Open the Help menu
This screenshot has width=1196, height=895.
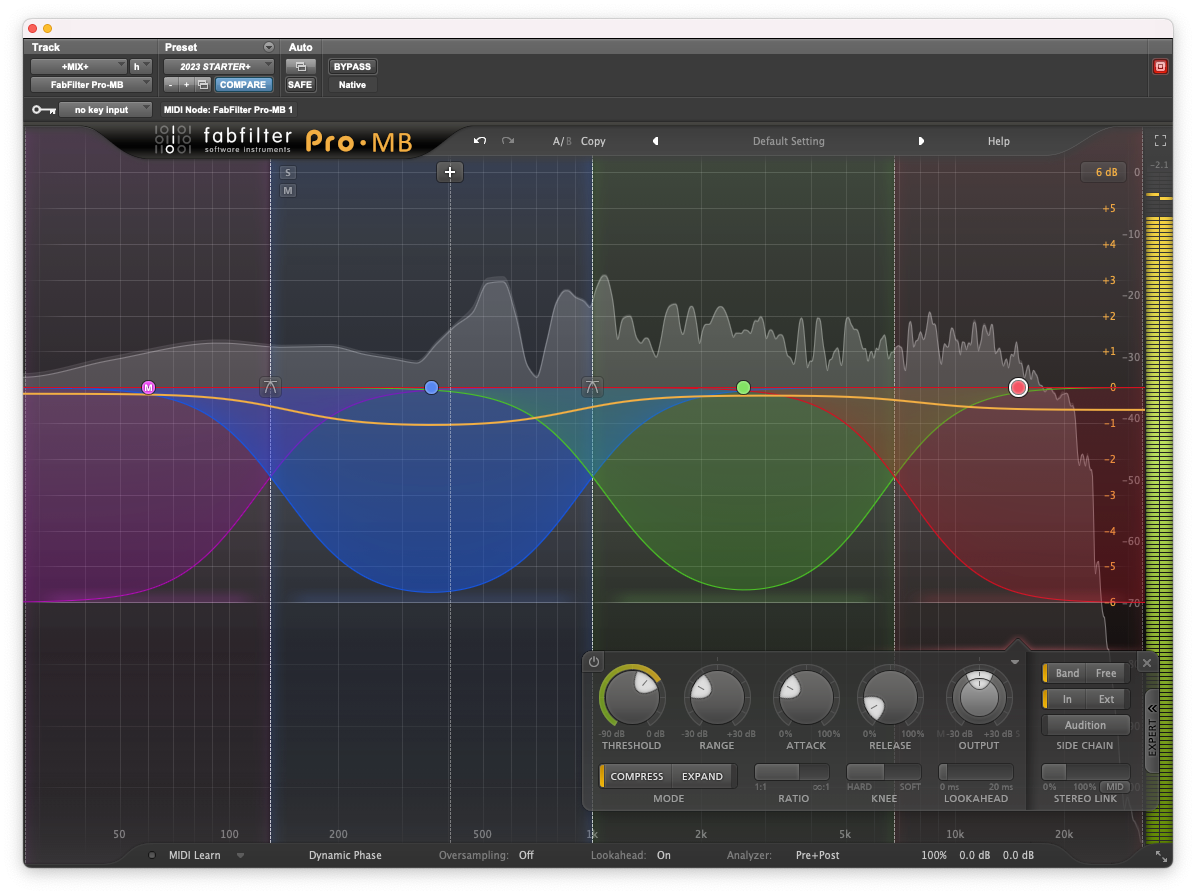point(998,141)
